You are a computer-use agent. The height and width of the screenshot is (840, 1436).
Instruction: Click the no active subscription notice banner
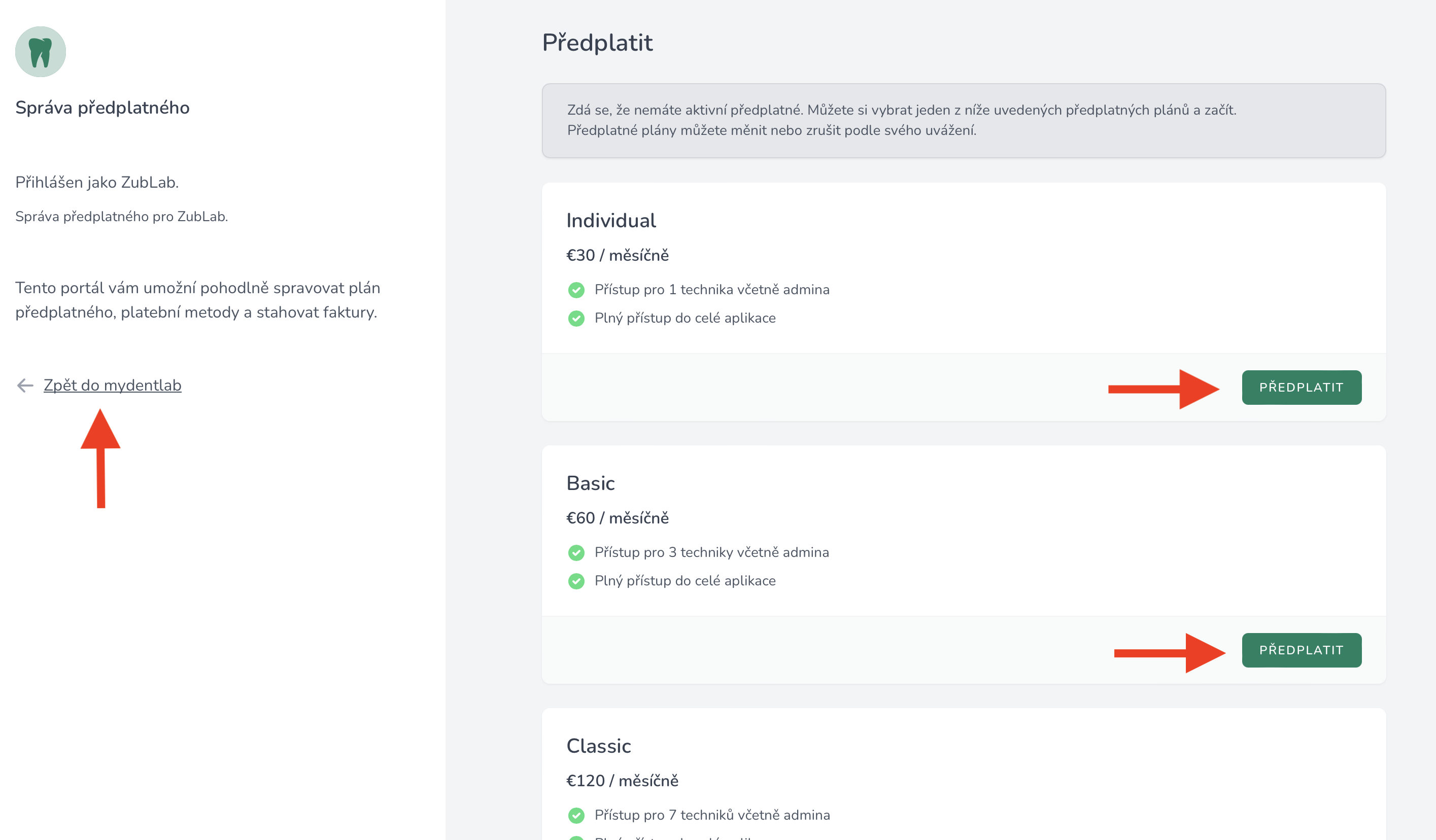(x=963, y=120)
